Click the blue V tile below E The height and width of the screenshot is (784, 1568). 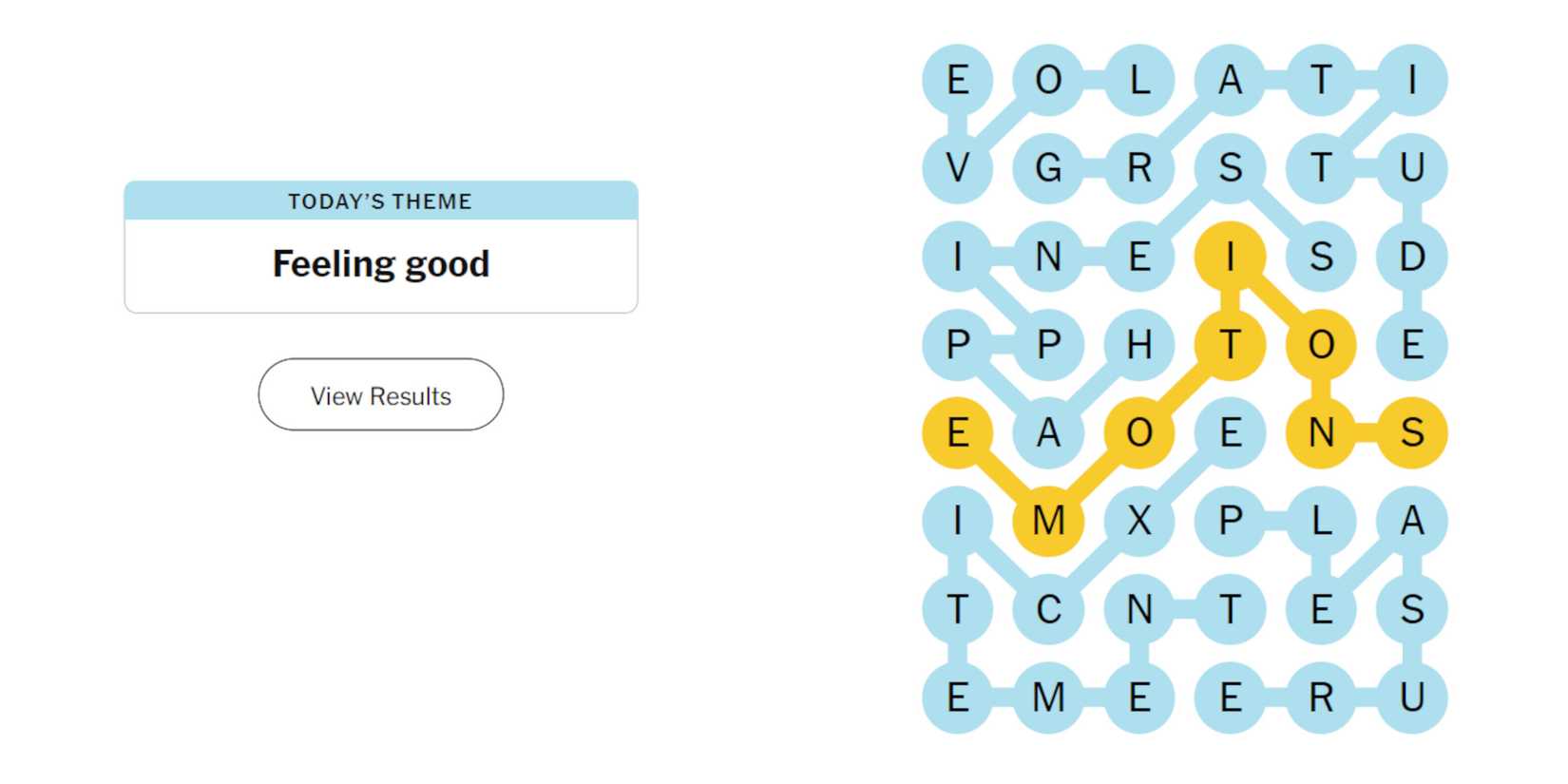(957, 169)
